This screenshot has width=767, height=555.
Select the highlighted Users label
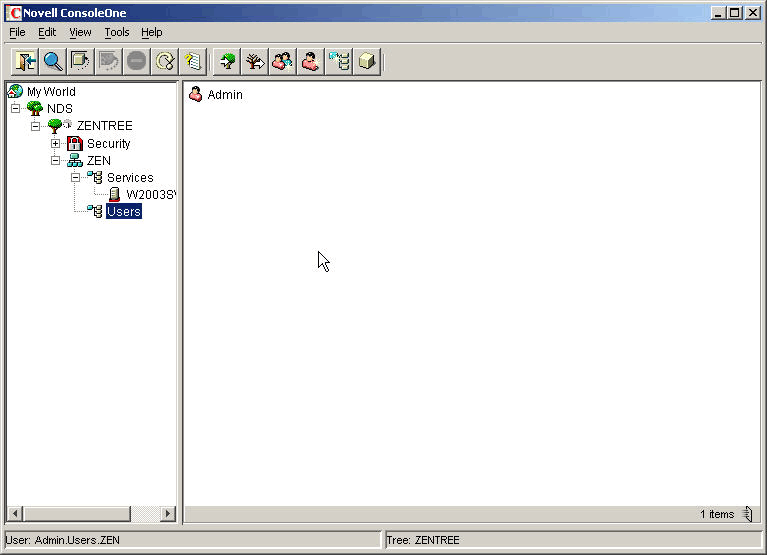coord(124,211)
